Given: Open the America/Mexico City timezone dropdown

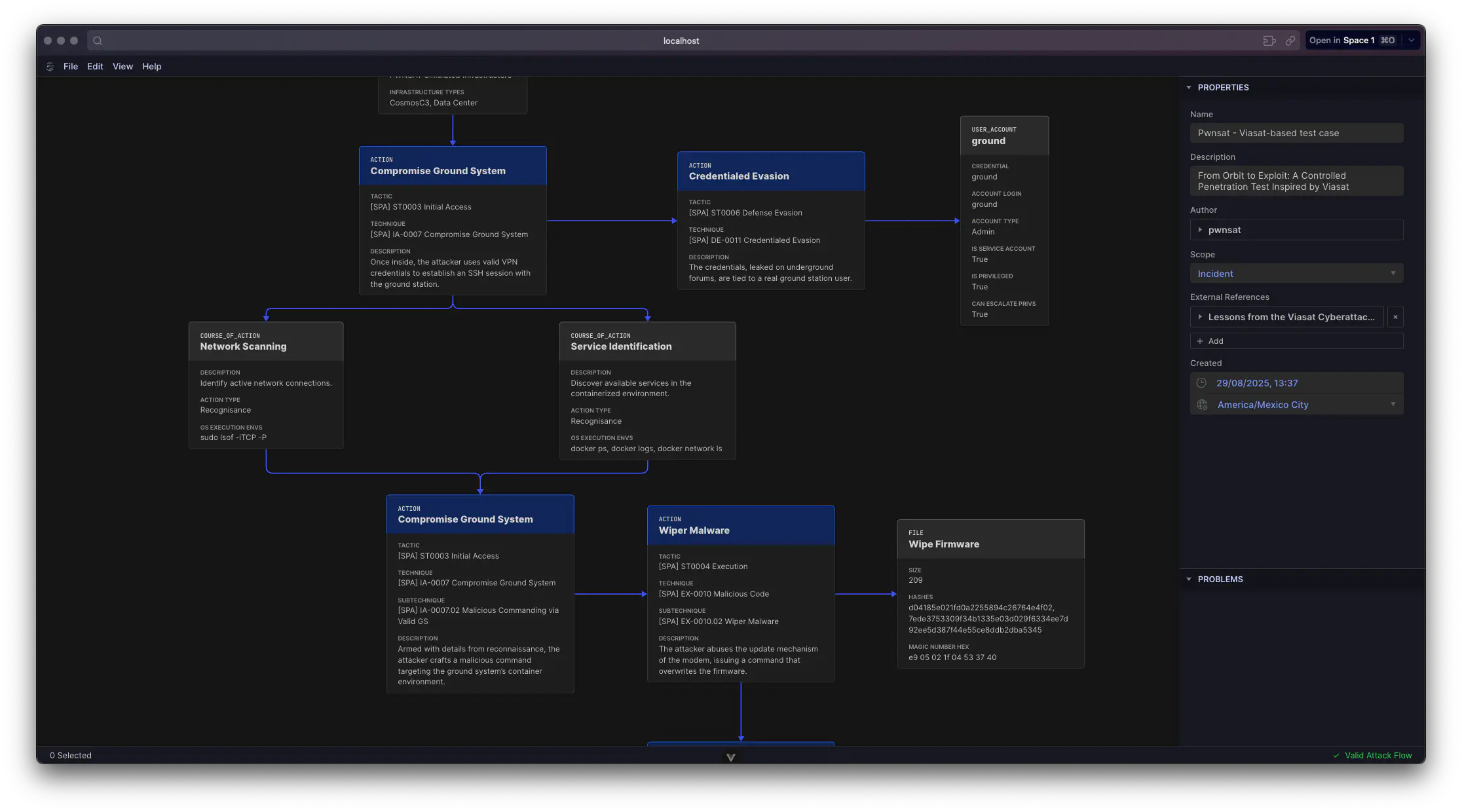Looking at the screenshot, I should [1296, 405].
